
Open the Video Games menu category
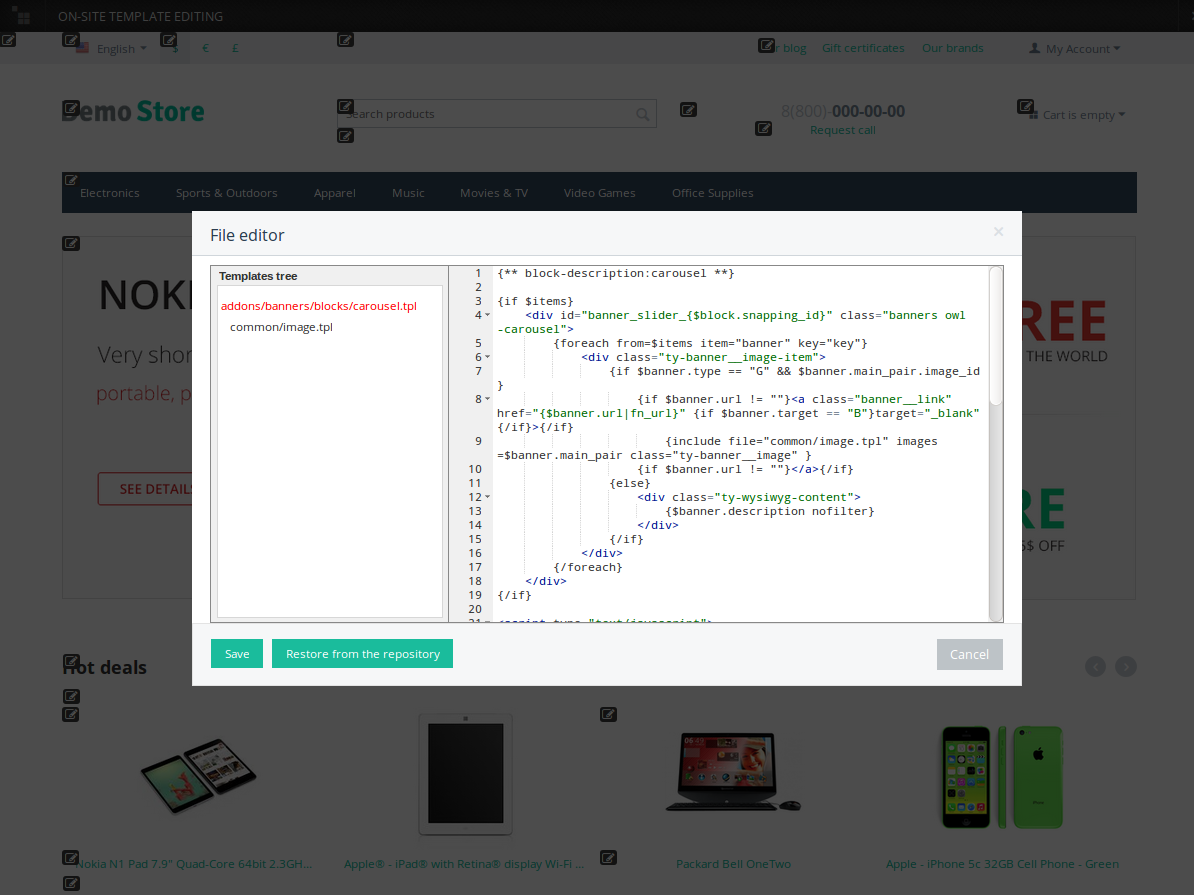(x=599, y=193)
